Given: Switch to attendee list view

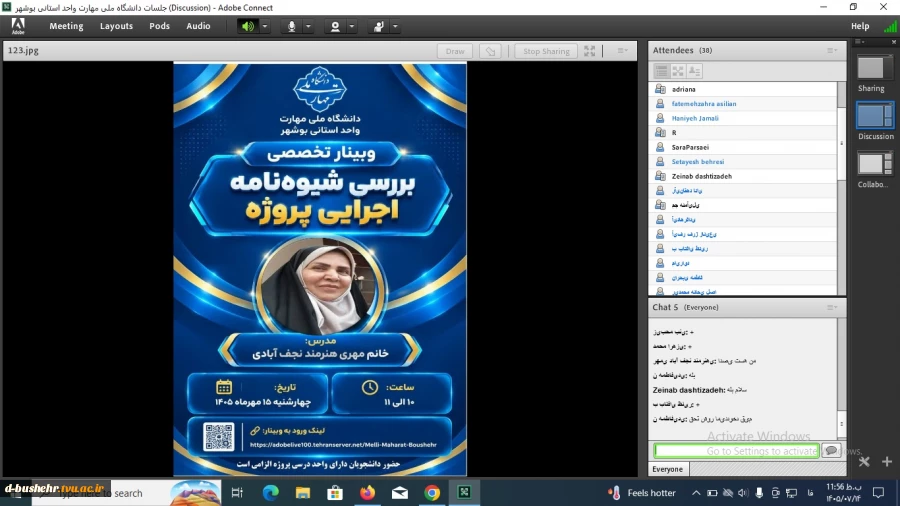Looking at the screenshot, I should pyautogui.click(x=661, y=71).
